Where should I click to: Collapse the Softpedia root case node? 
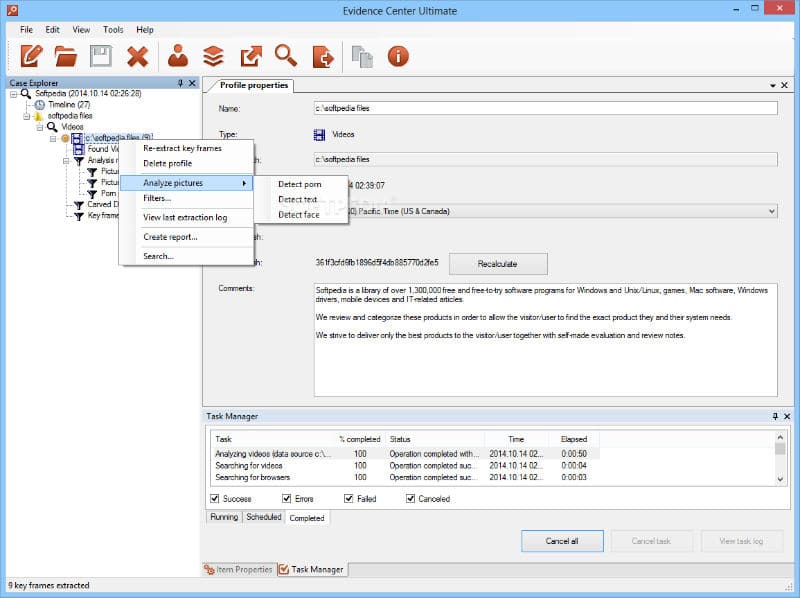click(x=13, y=93)
